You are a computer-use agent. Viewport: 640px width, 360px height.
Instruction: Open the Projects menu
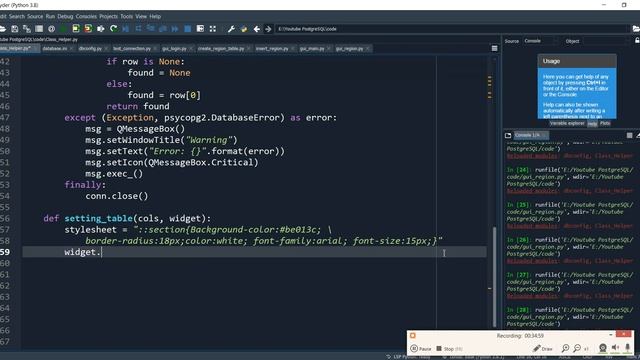108,16
